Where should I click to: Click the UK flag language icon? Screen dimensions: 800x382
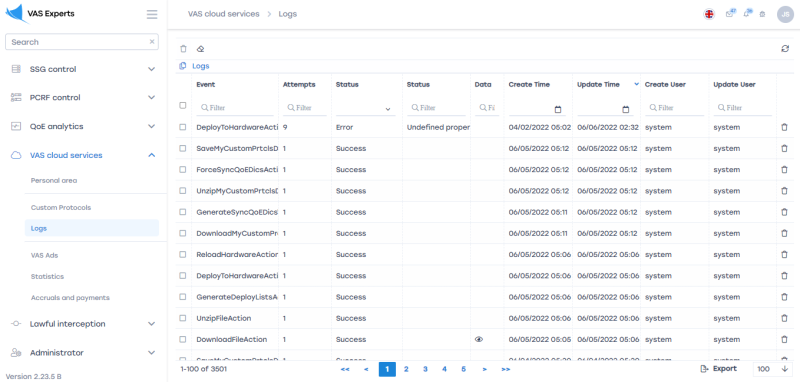pyautogui.click(x=709, y=14)
